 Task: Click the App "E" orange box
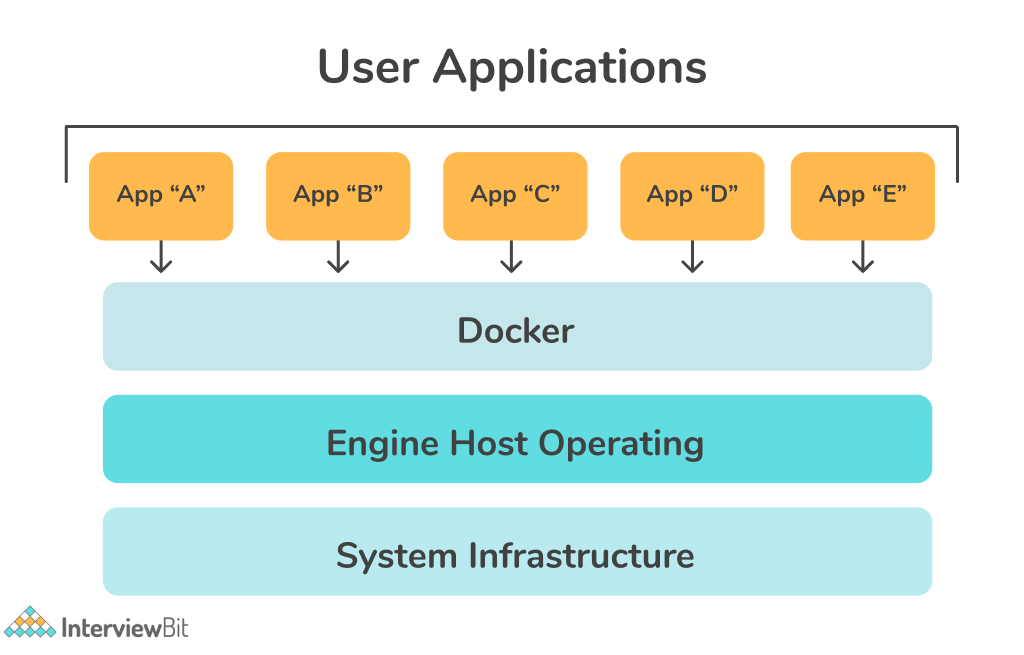click(x=863, y=196)
